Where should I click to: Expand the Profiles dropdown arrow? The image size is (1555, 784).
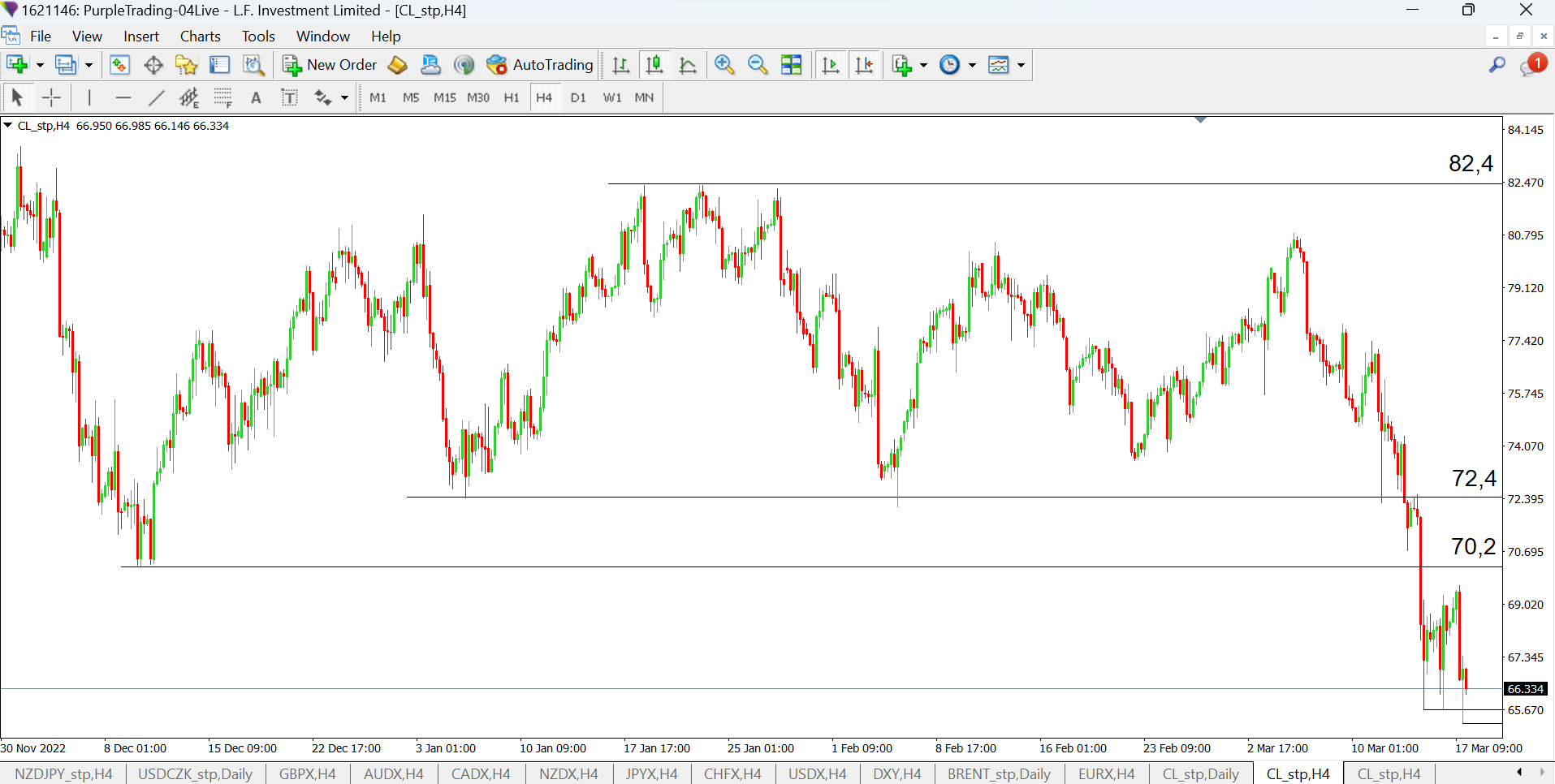[89, 65]
